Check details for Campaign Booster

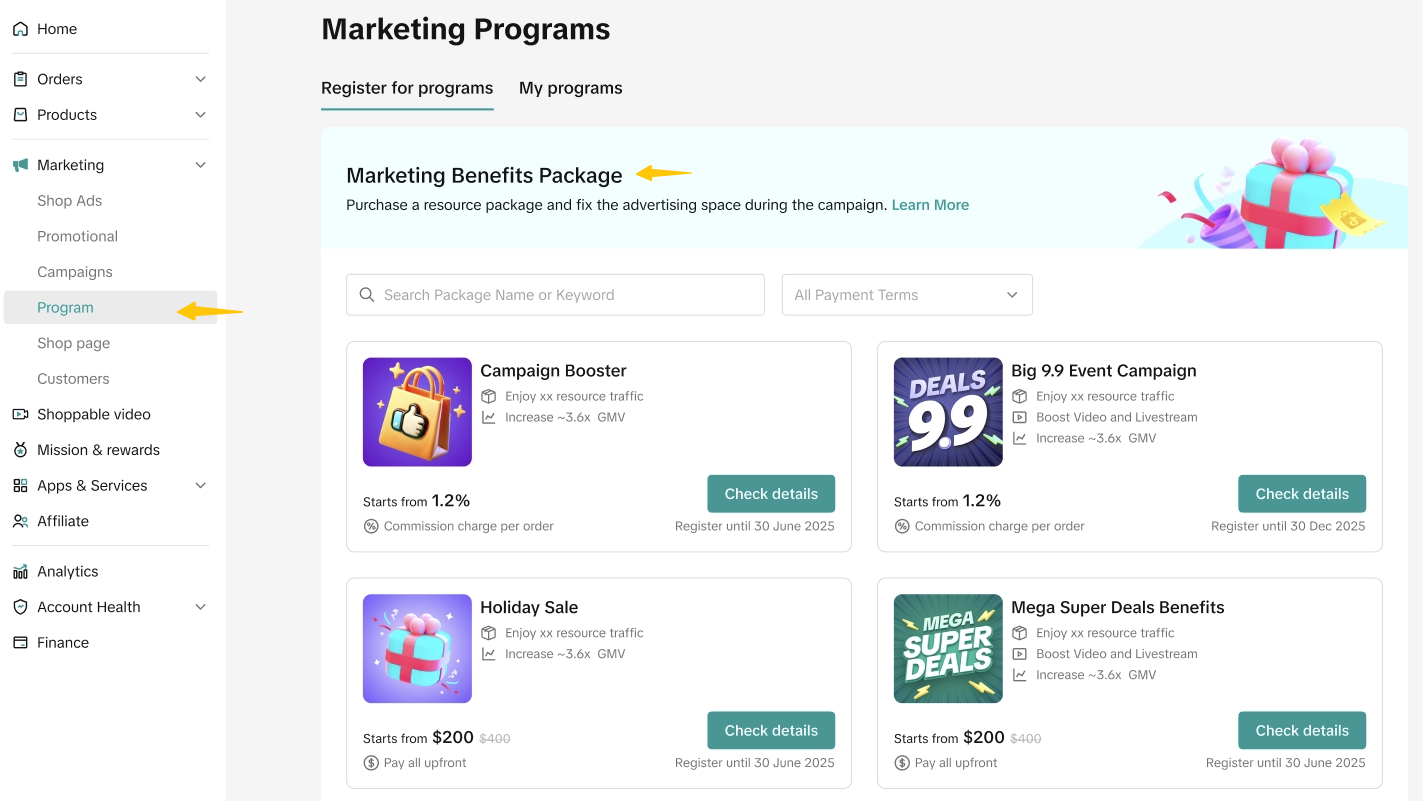point(771,494)
